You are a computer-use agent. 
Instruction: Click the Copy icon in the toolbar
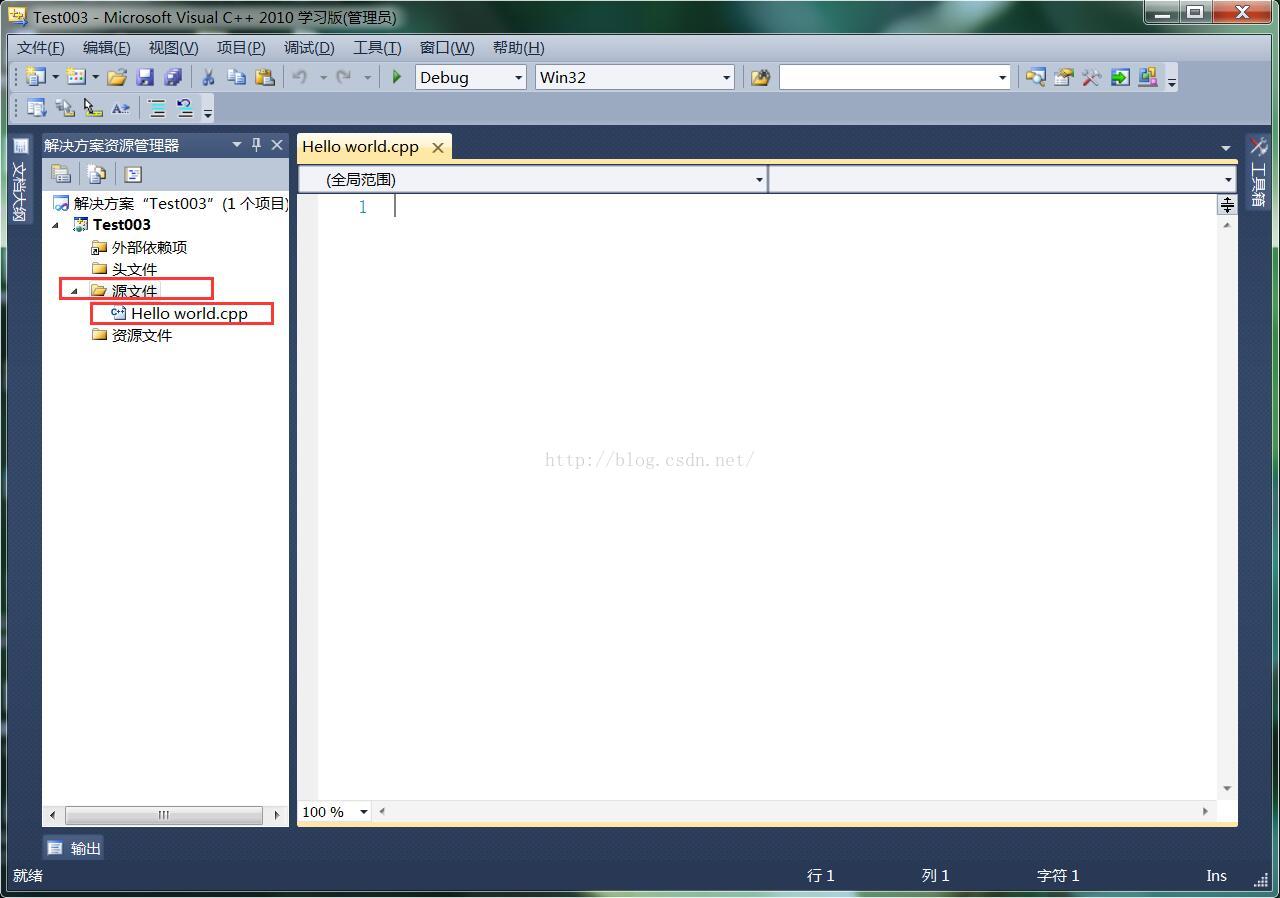tap(236, 77)
